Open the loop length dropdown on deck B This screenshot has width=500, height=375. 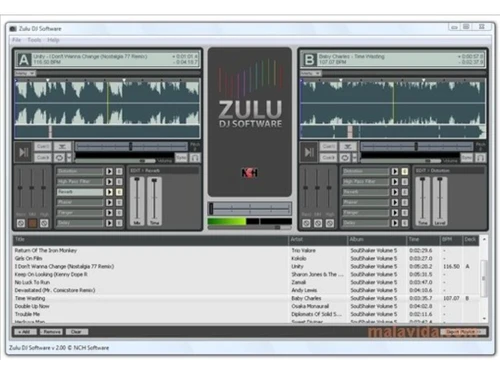click(355, 157)
